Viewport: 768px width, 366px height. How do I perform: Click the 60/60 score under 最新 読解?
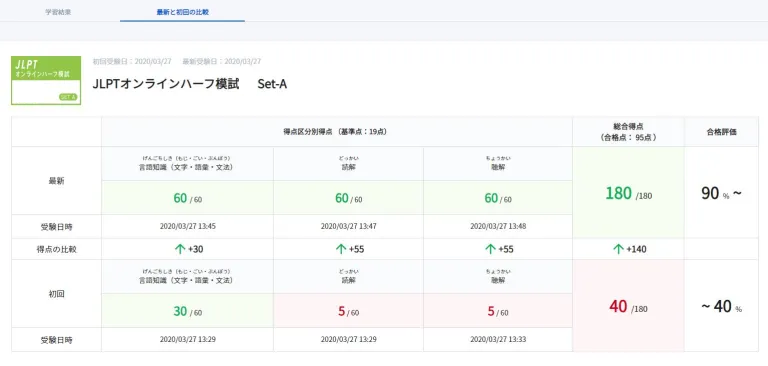click(x=348, y=198)
